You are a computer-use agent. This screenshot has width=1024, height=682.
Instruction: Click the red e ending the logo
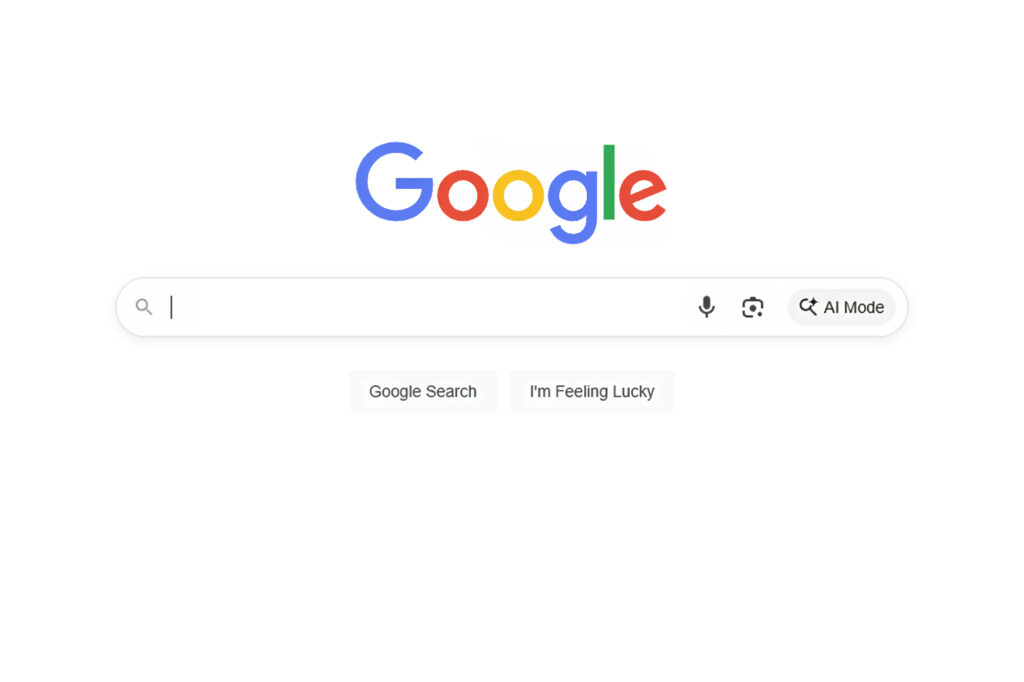coord(643,195)
